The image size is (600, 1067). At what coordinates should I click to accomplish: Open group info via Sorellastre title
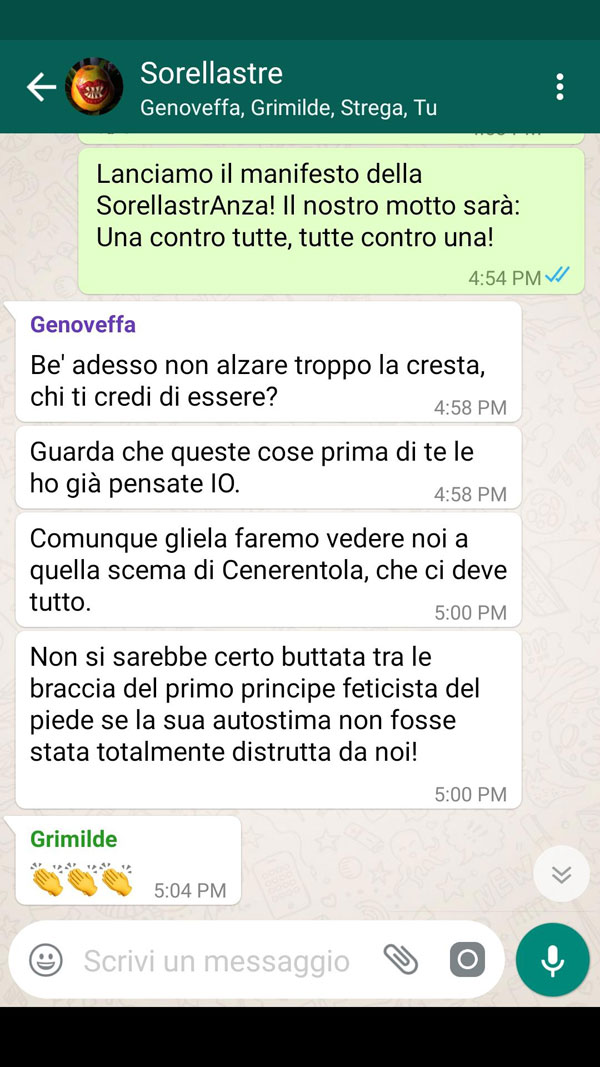pyautogui.click(x=212, y=73)
